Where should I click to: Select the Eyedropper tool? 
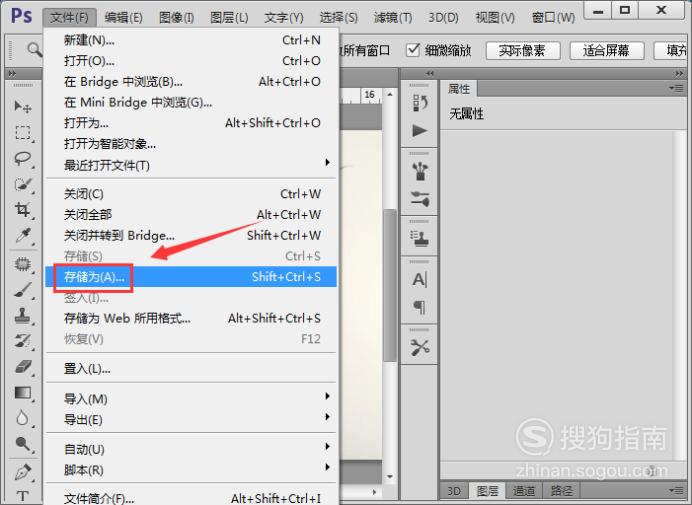coord(23,236)
